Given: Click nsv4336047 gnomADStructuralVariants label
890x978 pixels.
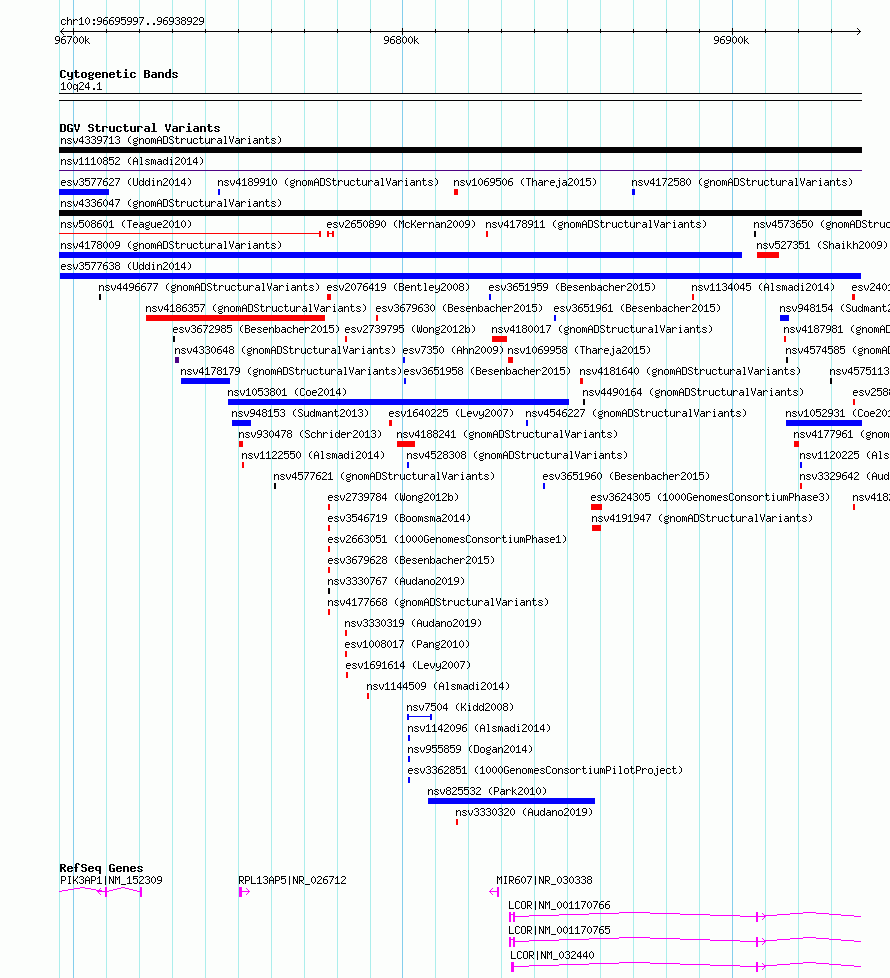Looking at the screenshot, I should tap(171, 203).
